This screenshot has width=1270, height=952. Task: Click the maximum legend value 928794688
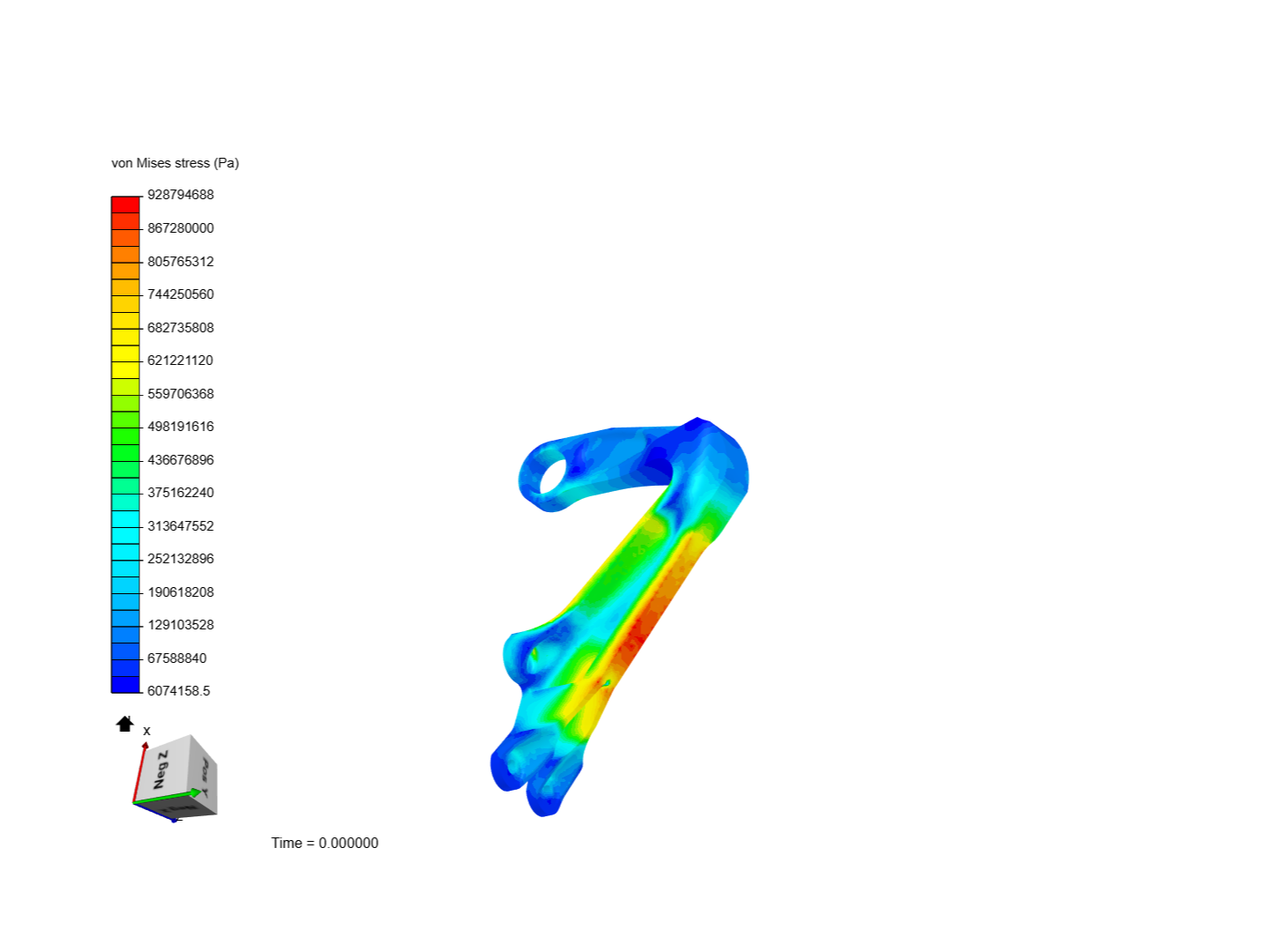[181, 195]
